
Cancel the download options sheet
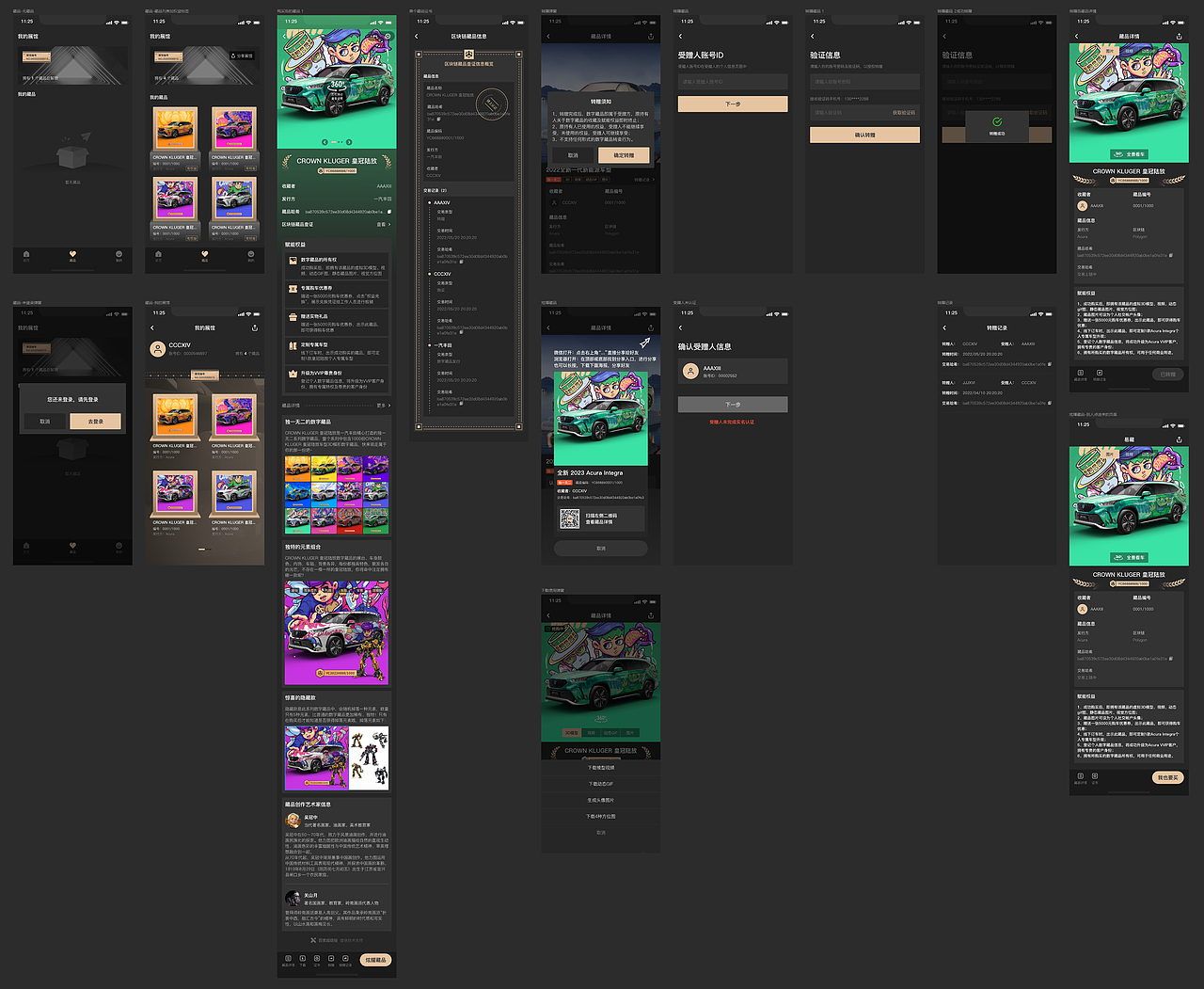(601, 833)
